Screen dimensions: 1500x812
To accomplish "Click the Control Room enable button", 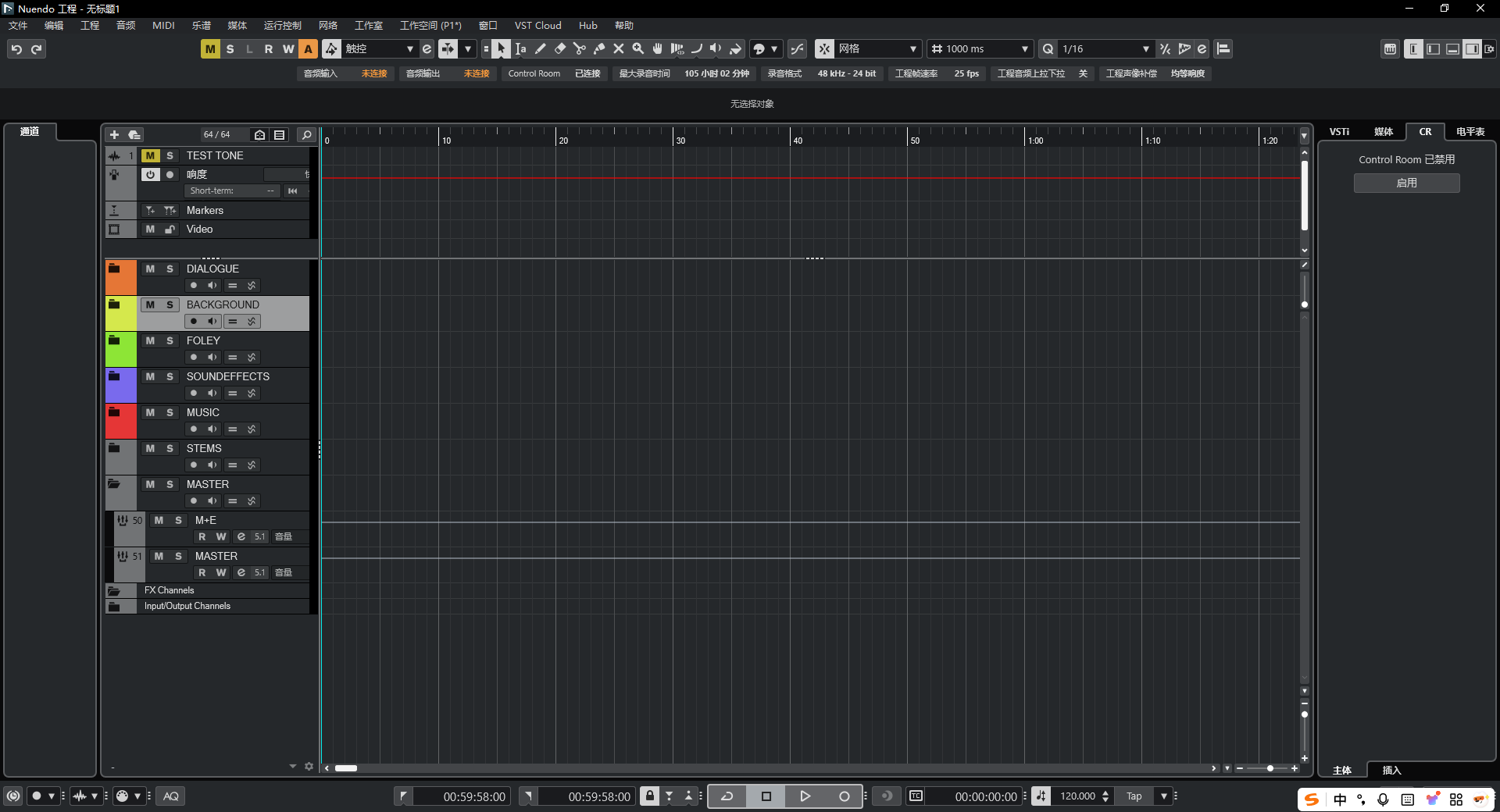I will (1406, 183).
